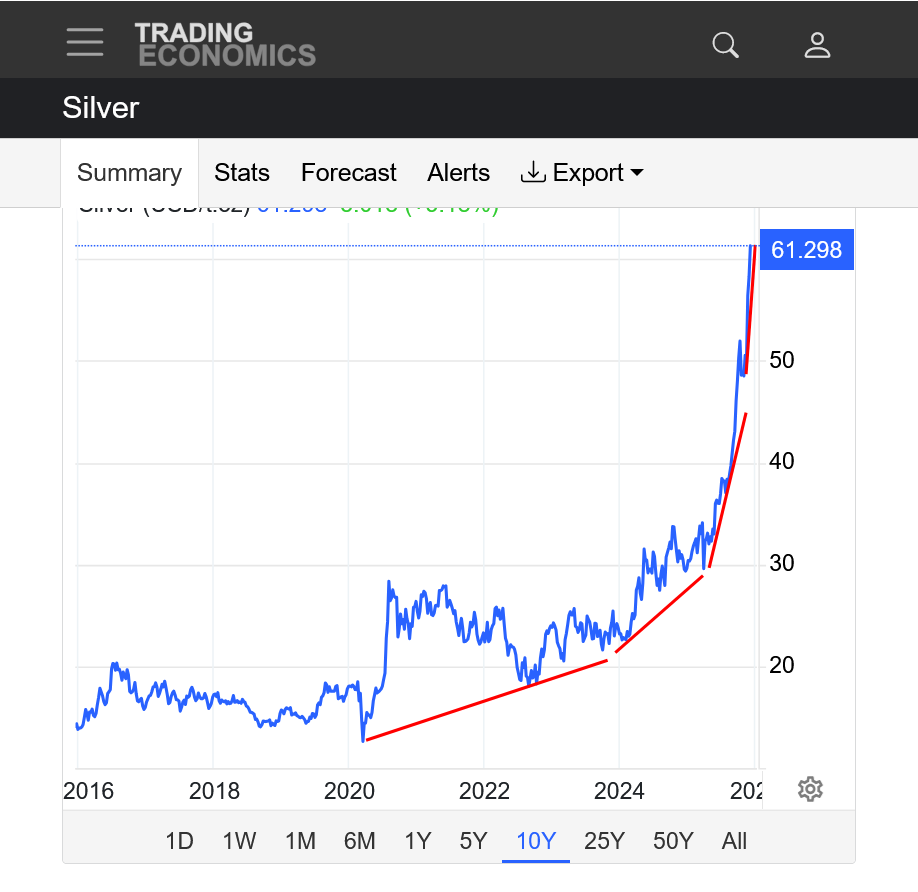Image resolution: width=918 pixels, height=892 pixels.
Task: Select the 5Y time range
Action: point(473,841)
